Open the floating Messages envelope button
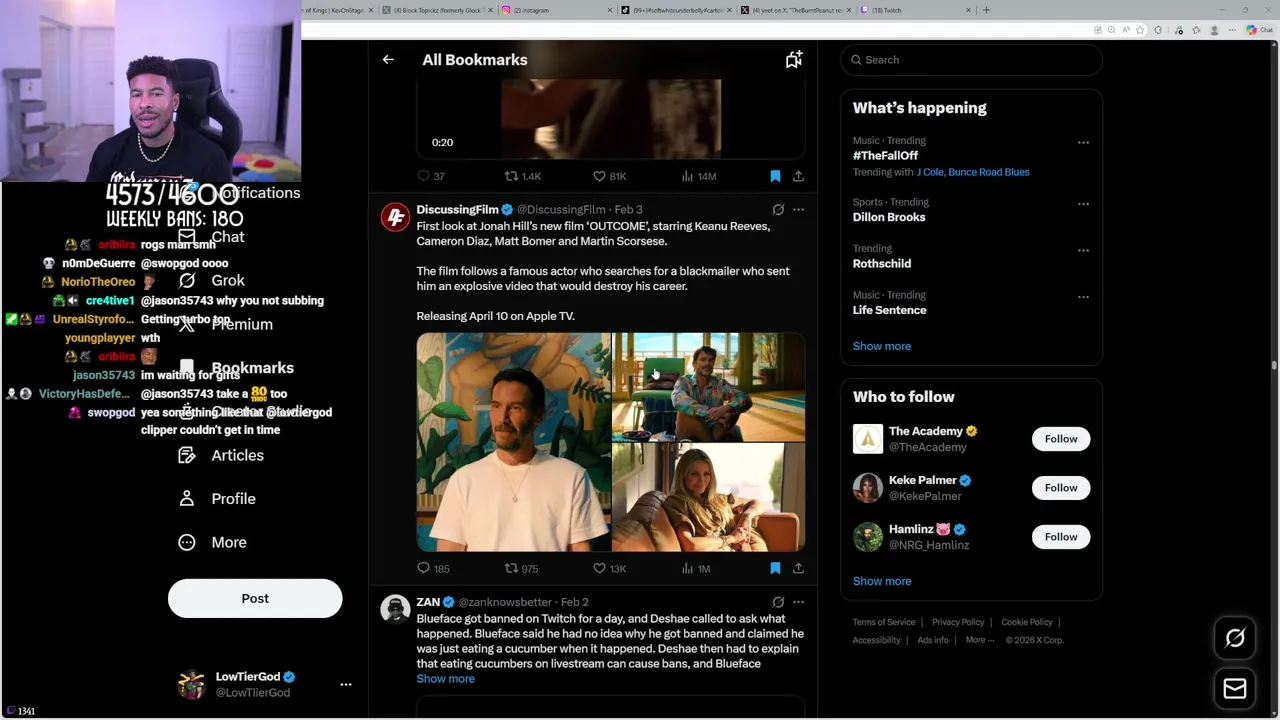This screenshot has width=1280, height=720. click(x=1235, y=688)
